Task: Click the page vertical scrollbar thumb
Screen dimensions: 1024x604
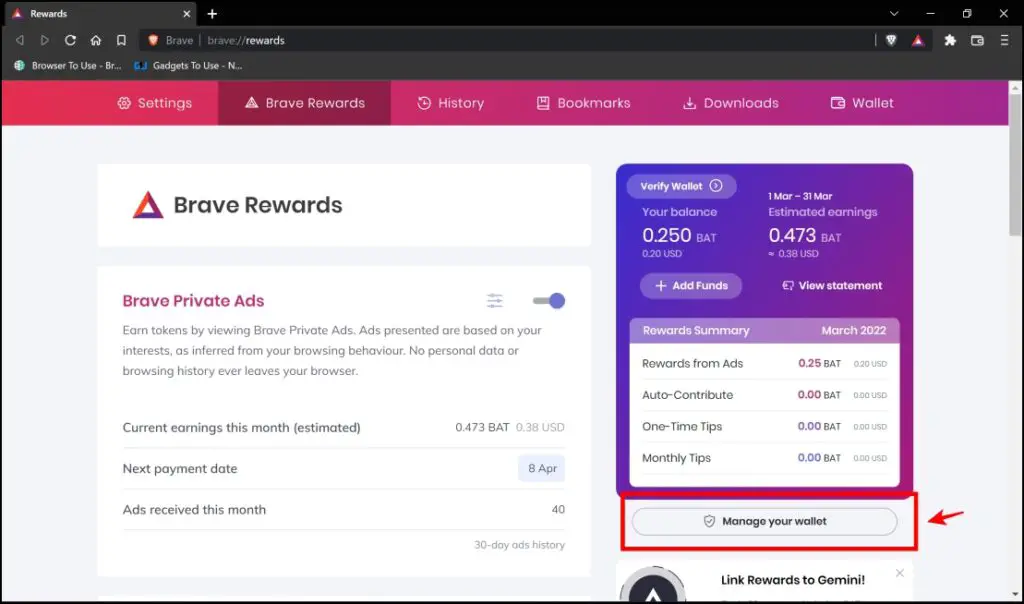Action: click(1015, 165)
